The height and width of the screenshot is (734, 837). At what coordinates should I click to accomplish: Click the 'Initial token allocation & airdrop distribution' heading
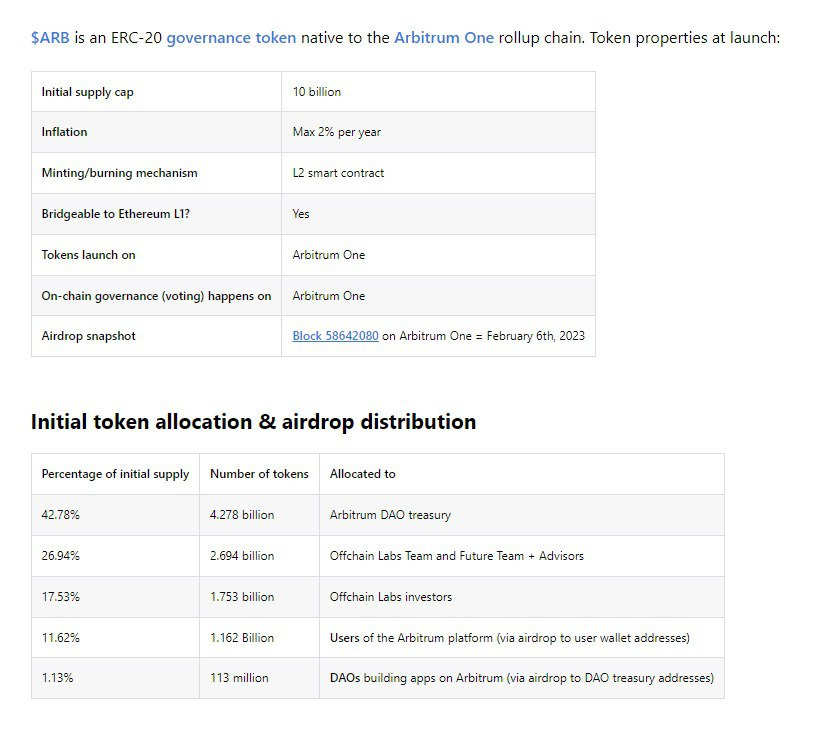(253, 422)
